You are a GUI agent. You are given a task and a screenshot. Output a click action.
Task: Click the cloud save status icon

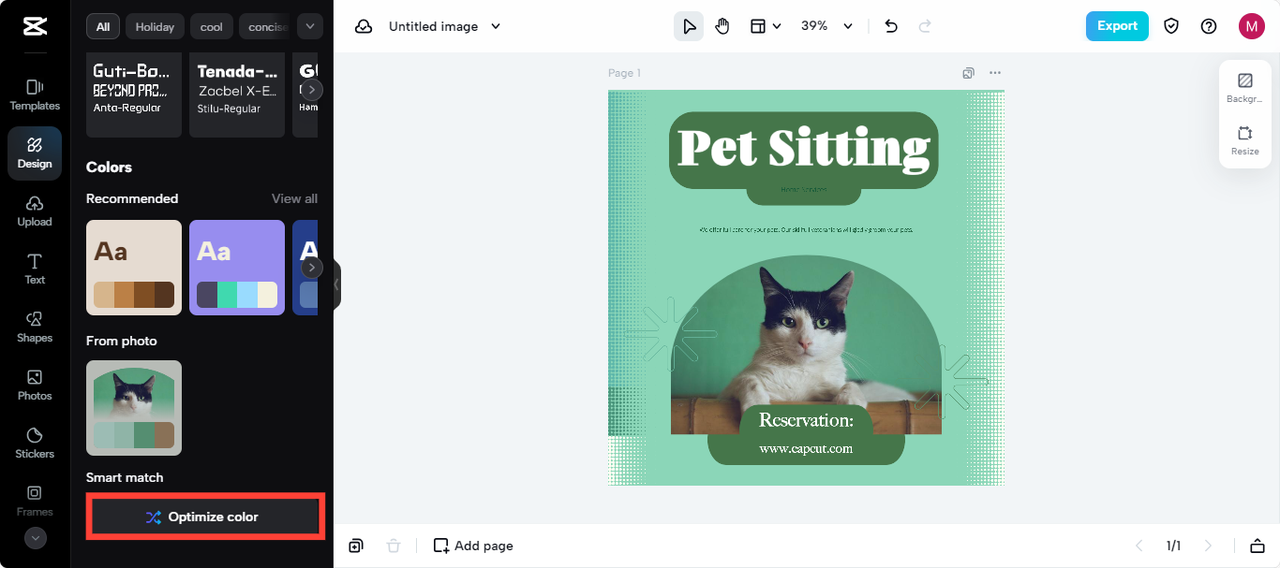[x=364, y=26]
